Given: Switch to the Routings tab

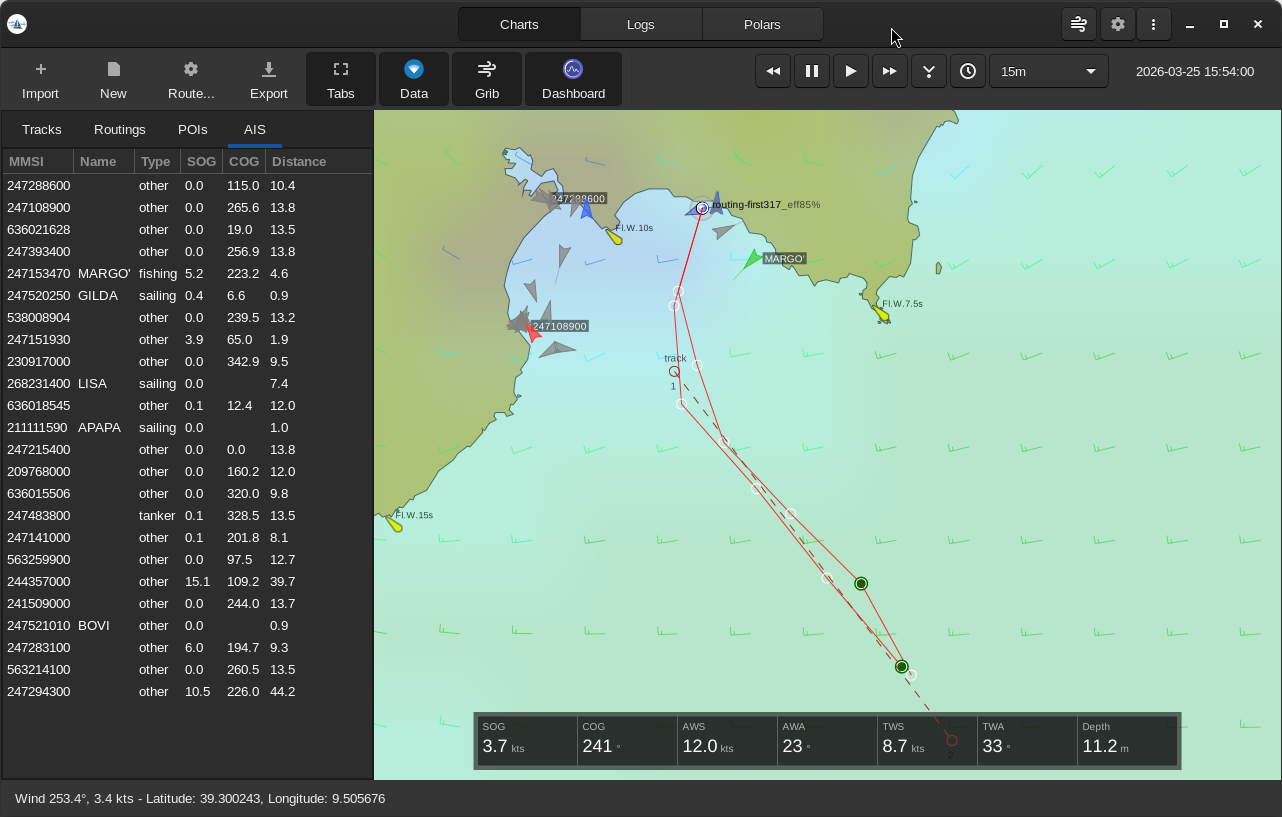Looking at the screenshot, I should [120, 129].
